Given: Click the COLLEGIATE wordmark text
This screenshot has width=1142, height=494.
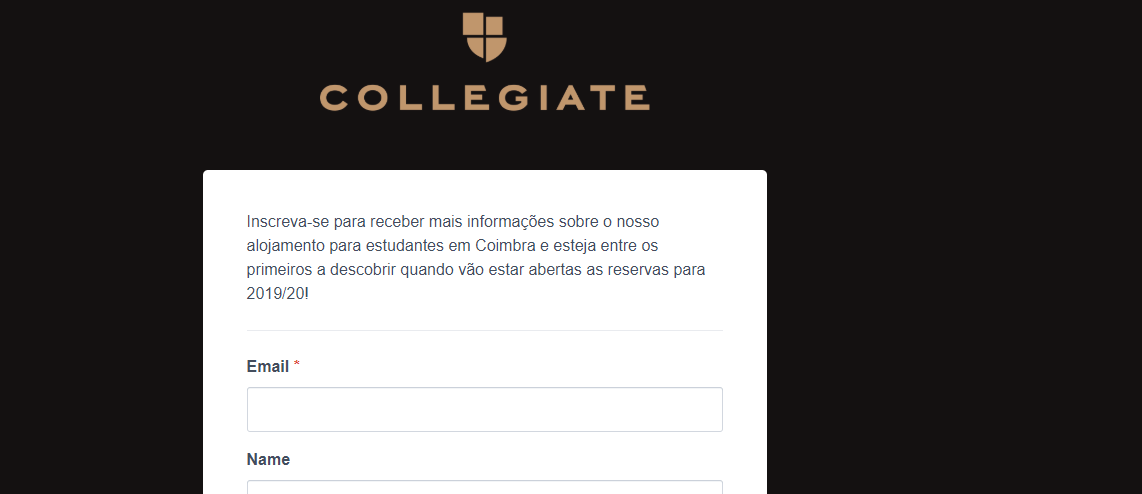Looking at the screenshot, I should 484,98.
